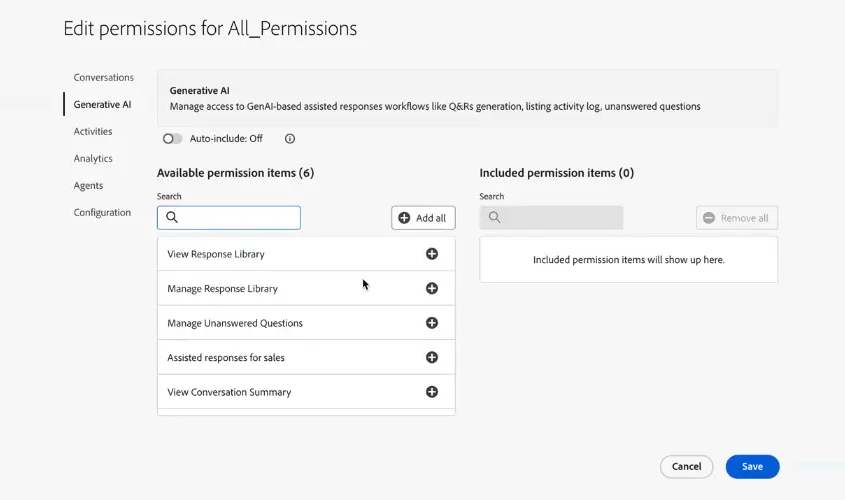Click Add all button
Image resolution: width=845 pixels, height=500 pixels.
point(423,218)
